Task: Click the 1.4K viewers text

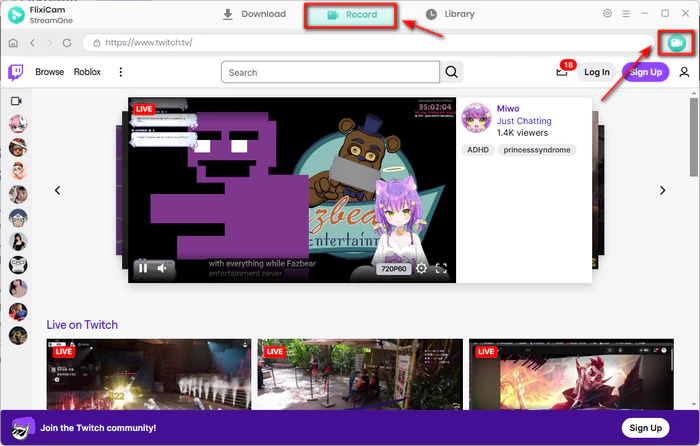Action: point(522,133)
